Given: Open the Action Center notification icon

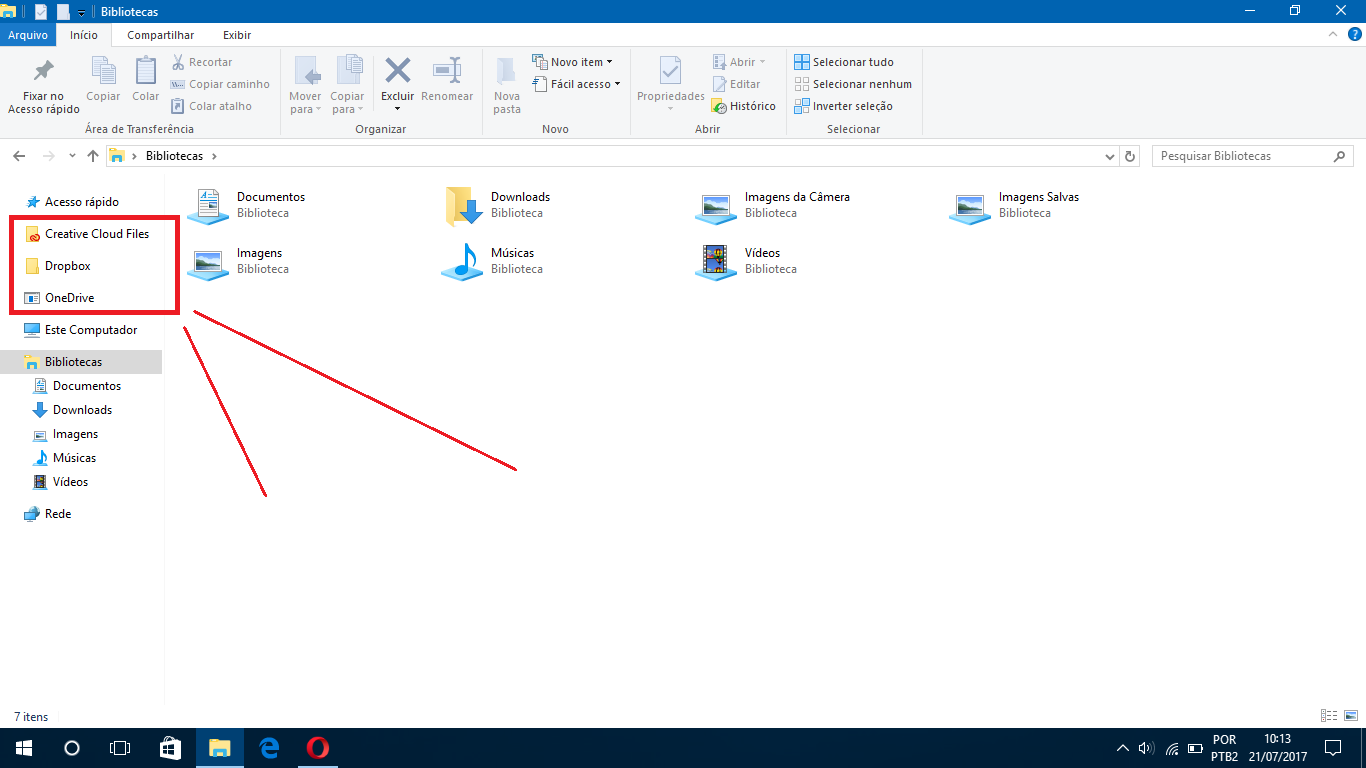Looking at the screenshot, I should coord(1333,748).
